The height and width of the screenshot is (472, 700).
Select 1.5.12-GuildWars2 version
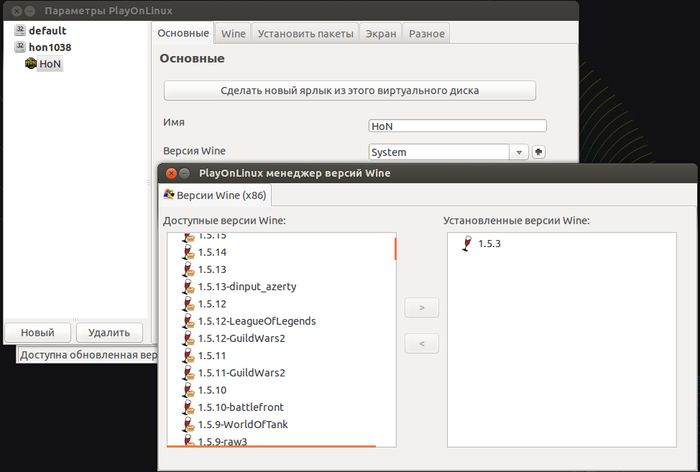[x=241, y=338]
